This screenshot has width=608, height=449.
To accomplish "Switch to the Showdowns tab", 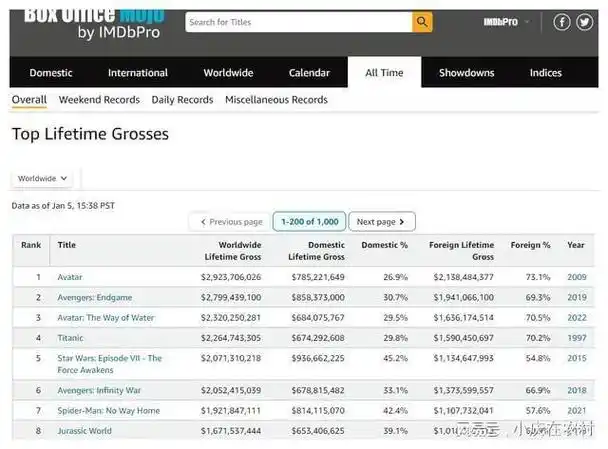I will tap(466, 73).
